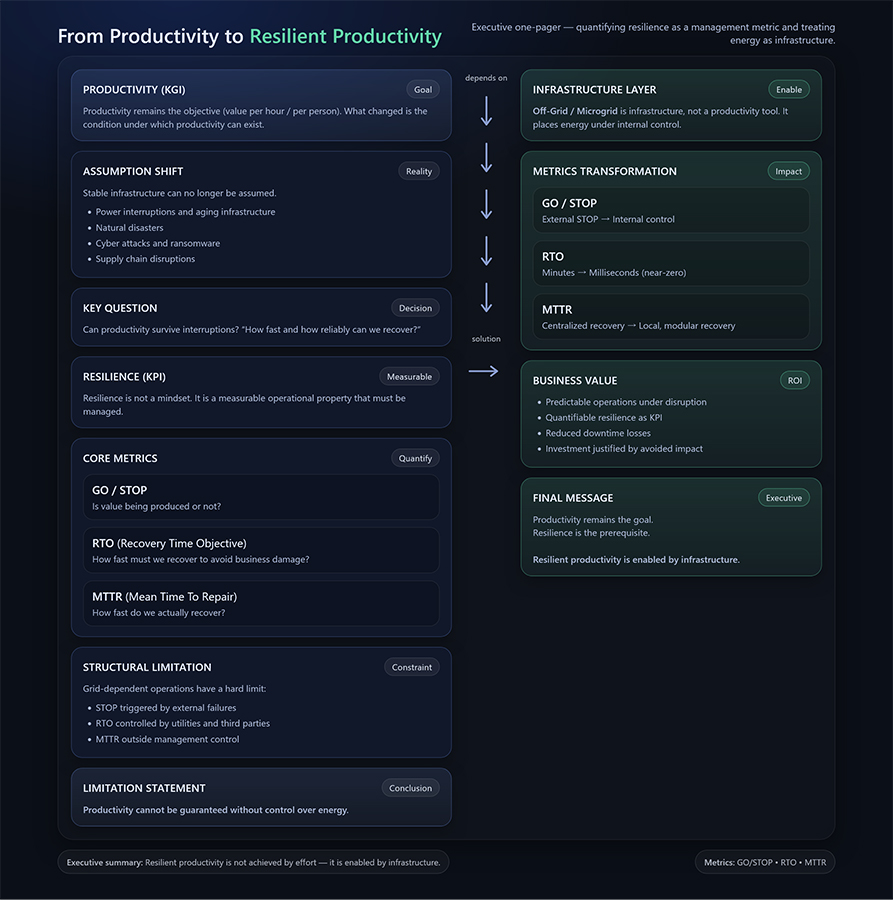Click the "Enable" badge on Infrastructure Layer
The height and width of the screenshot is (900, 893).
pos(789,90)
